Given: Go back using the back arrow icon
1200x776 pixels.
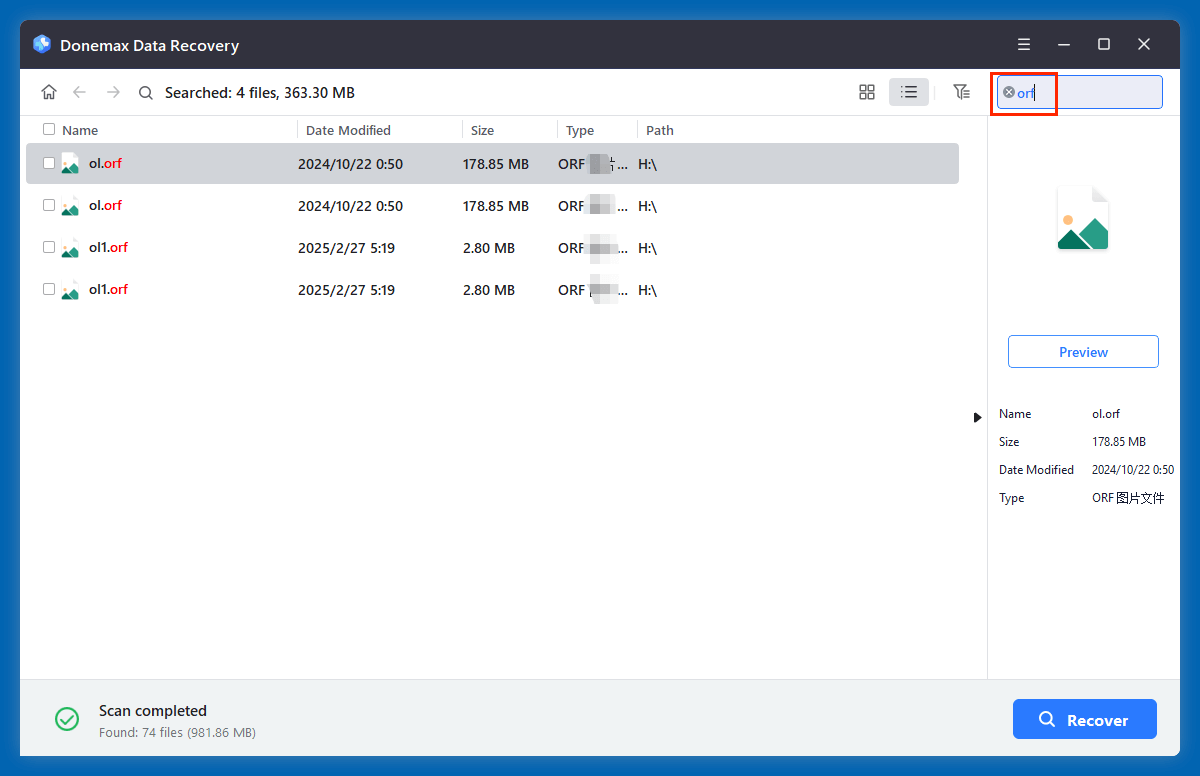Looking at the screenshot, I should click(80, 91).
